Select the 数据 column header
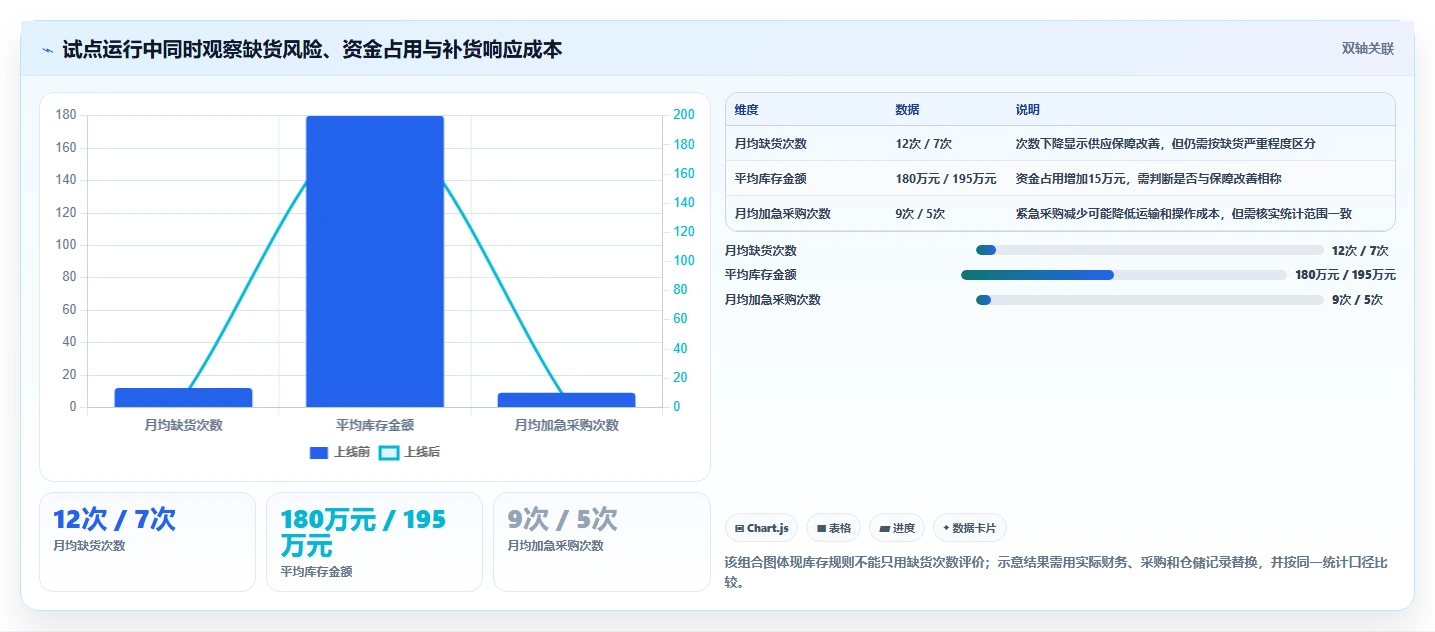Viewport: 1435px width, 632px height. [907, 110]
